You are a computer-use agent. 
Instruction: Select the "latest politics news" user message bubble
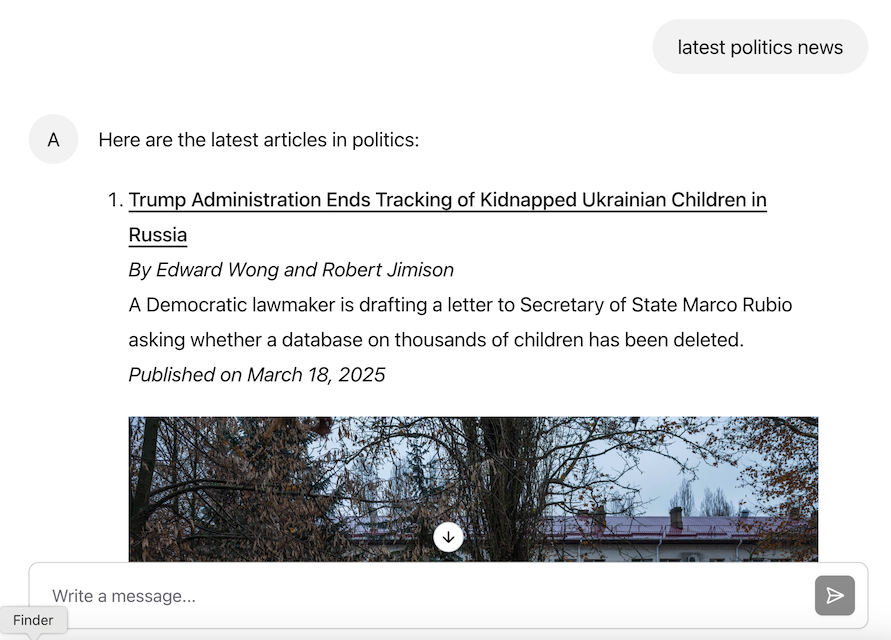(x=760, y=46)
